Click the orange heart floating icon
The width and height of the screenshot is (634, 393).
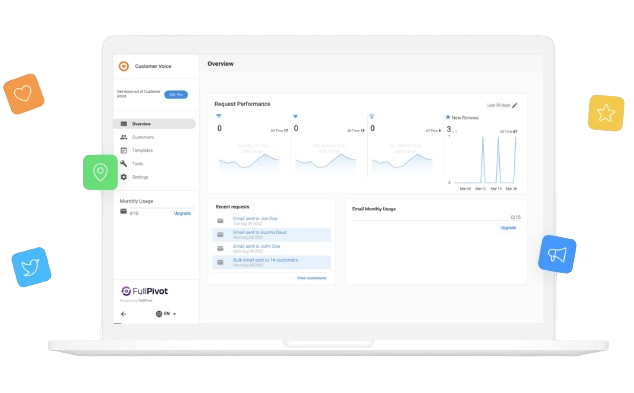click(x=23, y=94)
